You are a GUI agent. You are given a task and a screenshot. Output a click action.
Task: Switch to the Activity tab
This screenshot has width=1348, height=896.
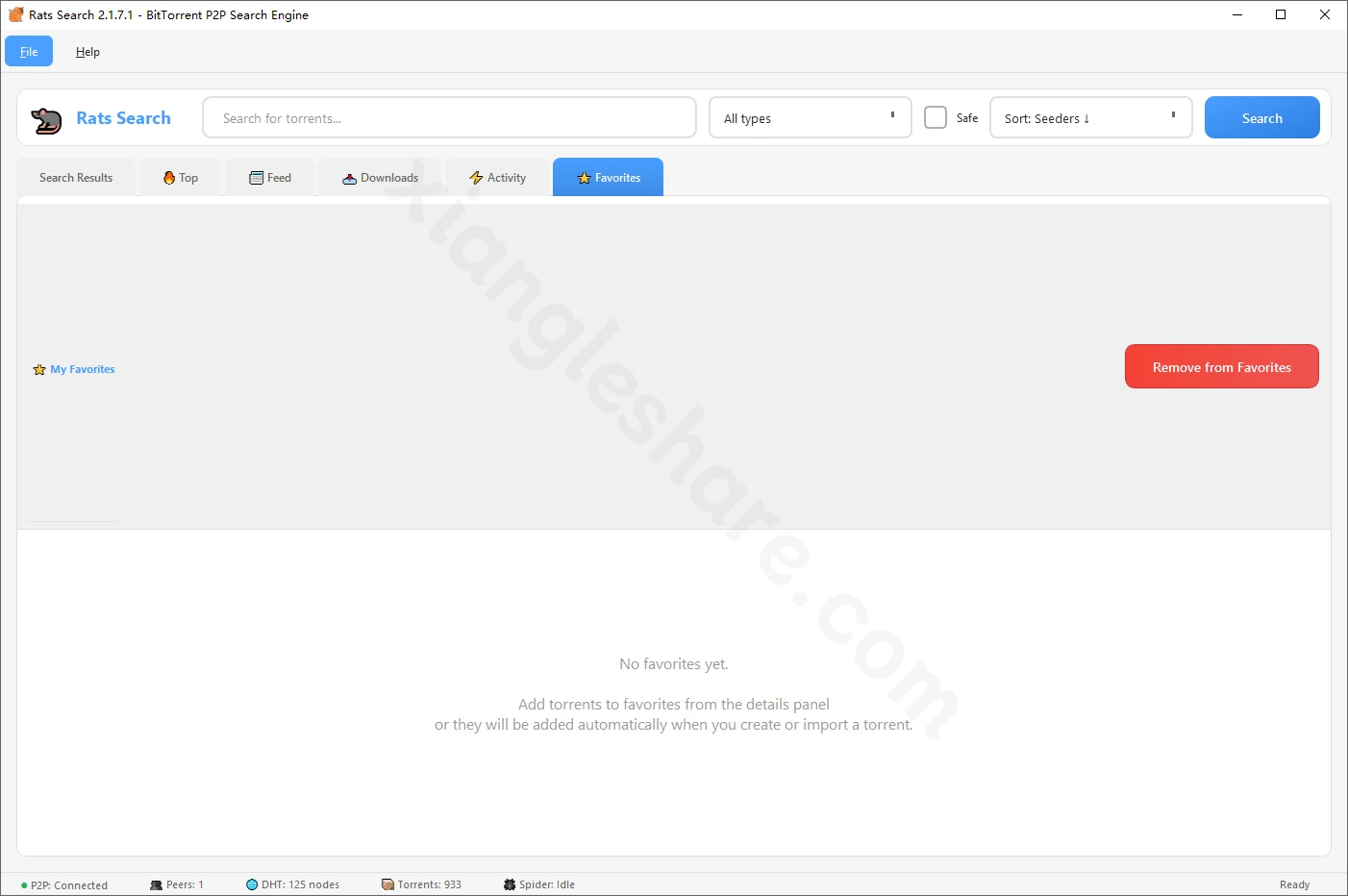coord(497,178)
